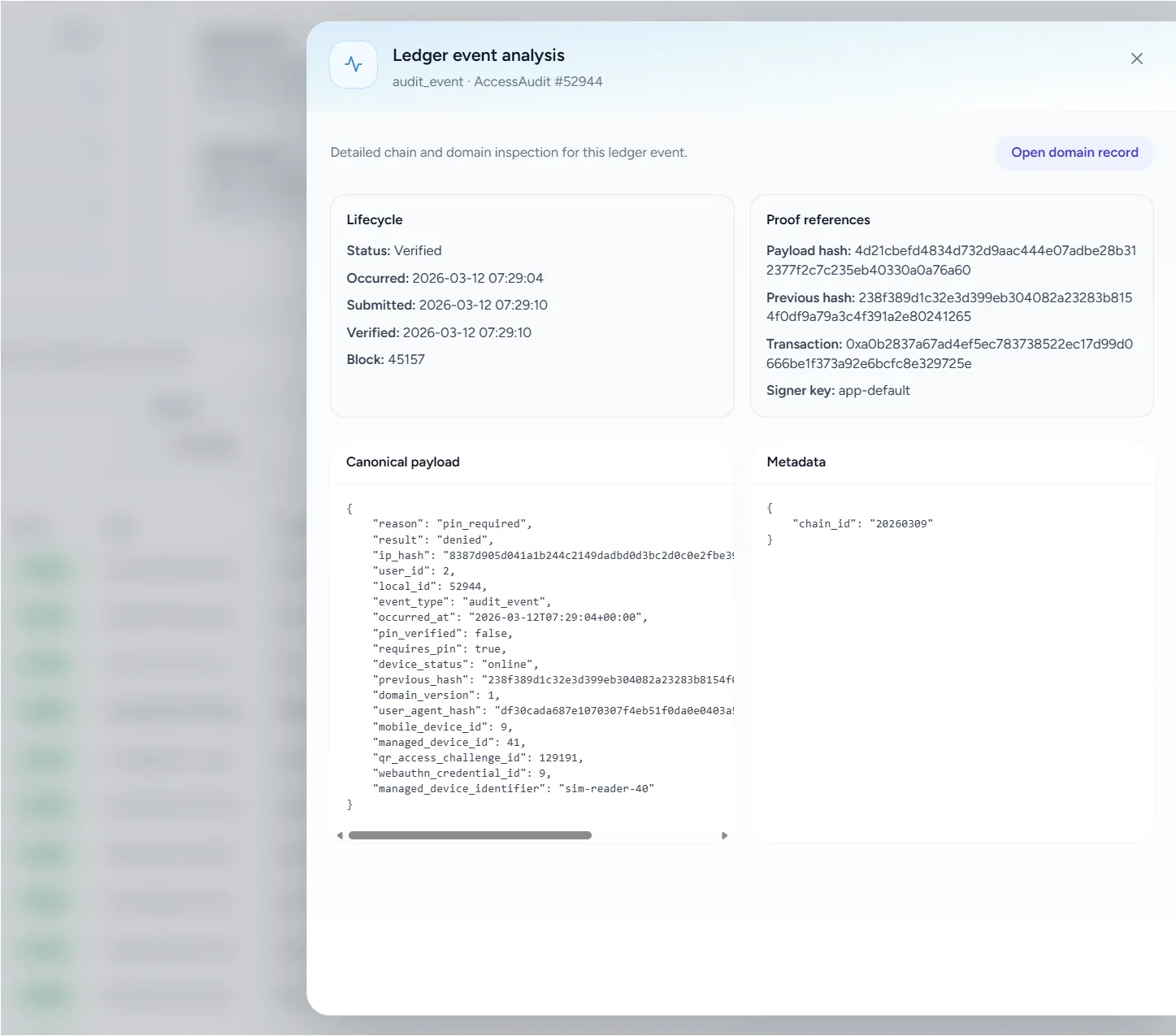Click the left arrow on the payload scrollbar
Screen dimensions: 1176x1036
(340, 834)
